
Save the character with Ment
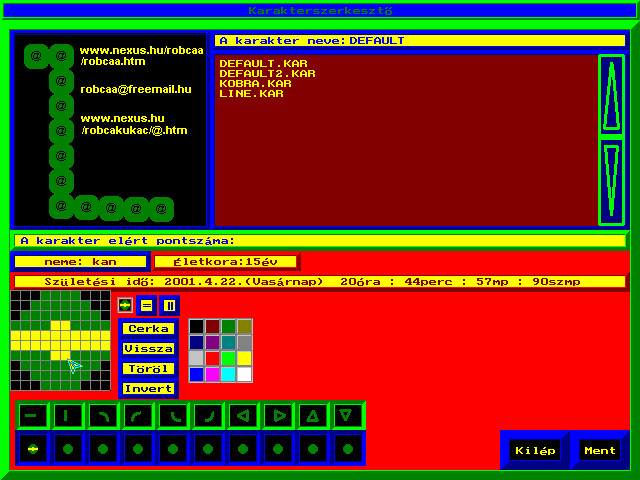point(600,451)
